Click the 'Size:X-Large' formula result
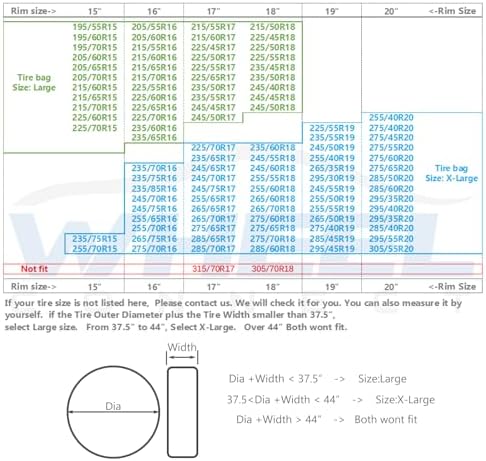 click(405, 399)
